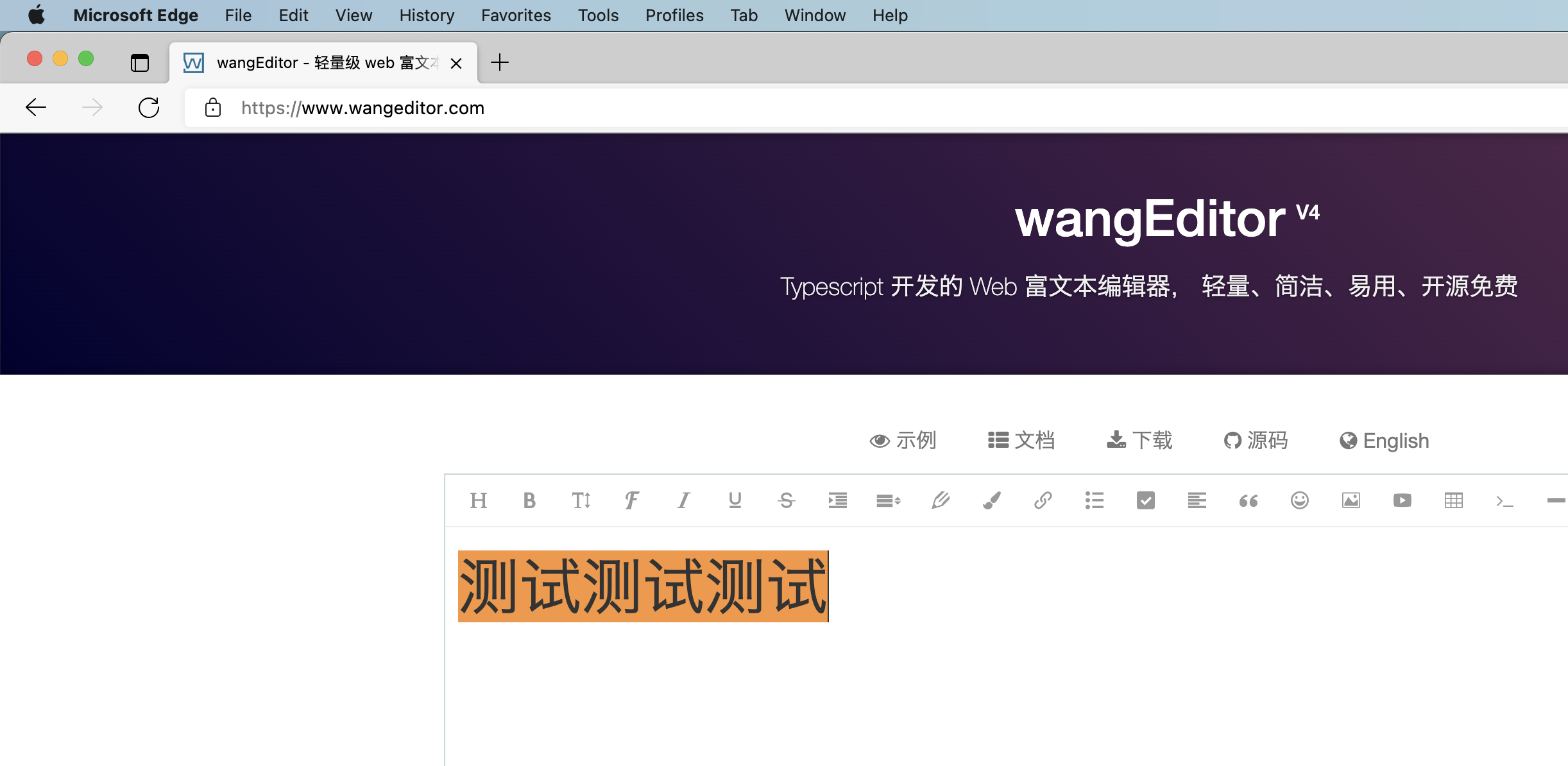1568x766 pixels.
Task: Toggle bold formatting in editor toolbar
Action: (x=529, y=500)
